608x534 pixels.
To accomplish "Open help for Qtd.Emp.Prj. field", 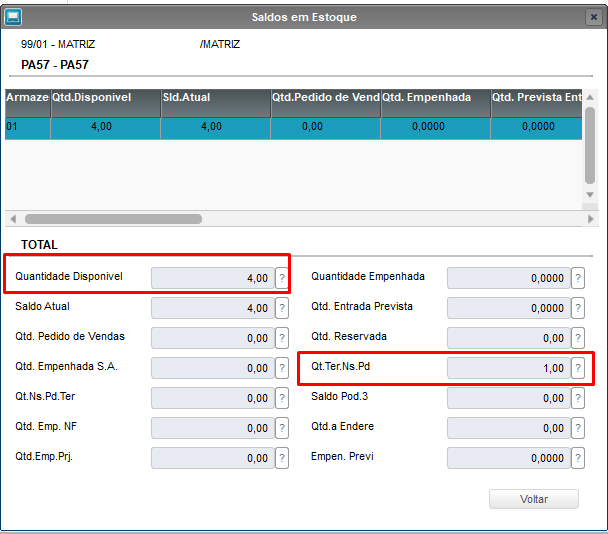I will [x=282, y=458].
